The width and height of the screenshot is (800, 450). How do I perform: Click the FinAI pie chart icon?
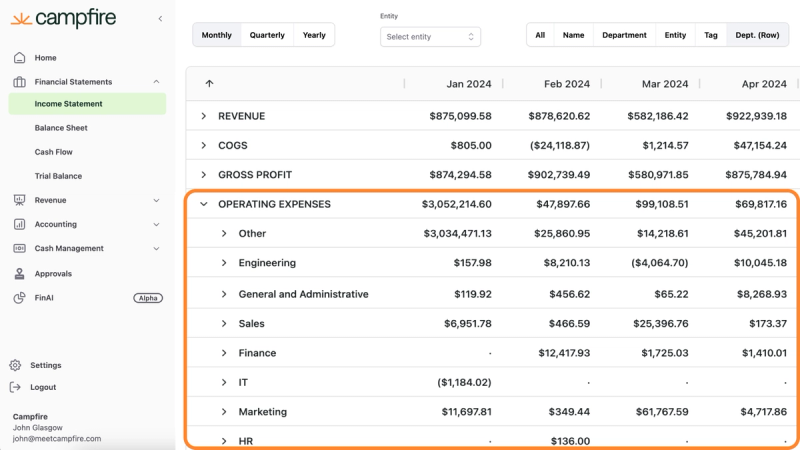tap(19, 297)
